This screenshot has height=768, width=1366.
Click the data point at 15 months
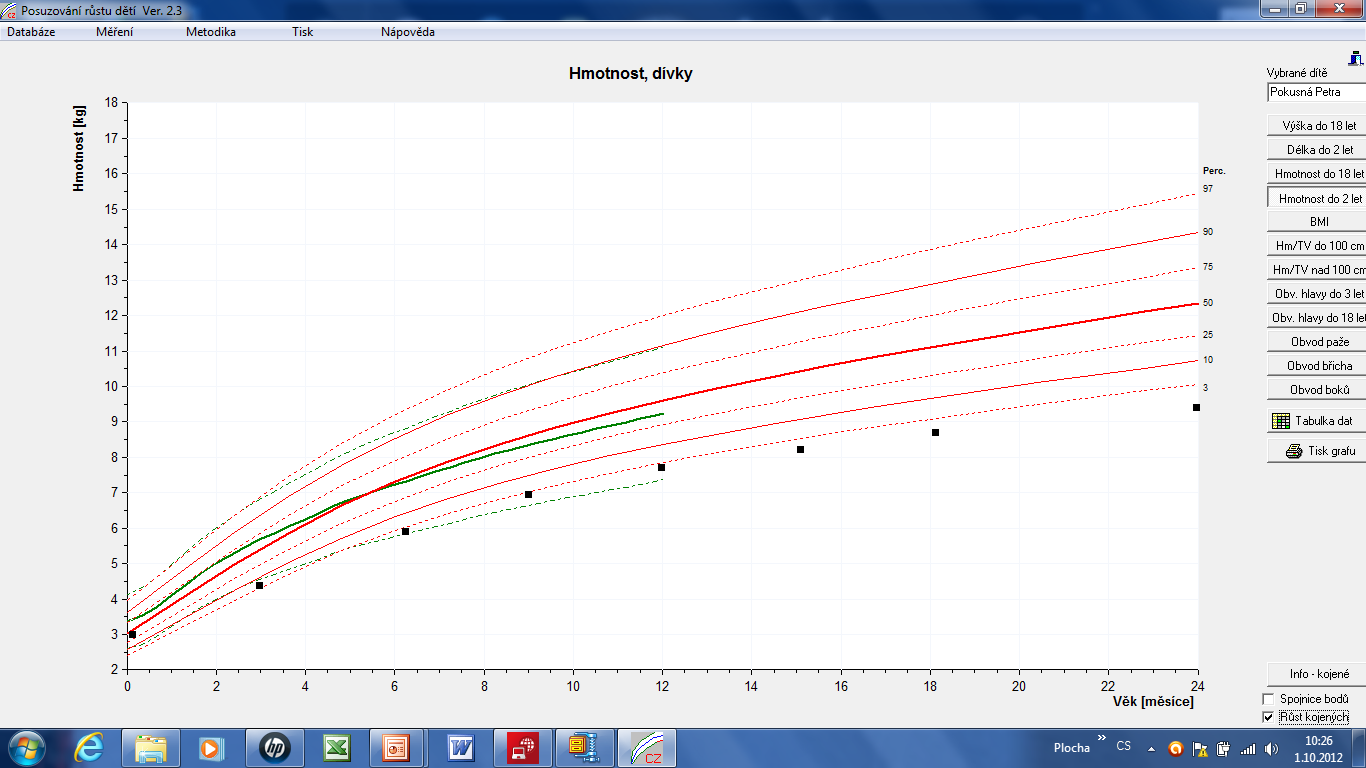[x=800, y=449]
